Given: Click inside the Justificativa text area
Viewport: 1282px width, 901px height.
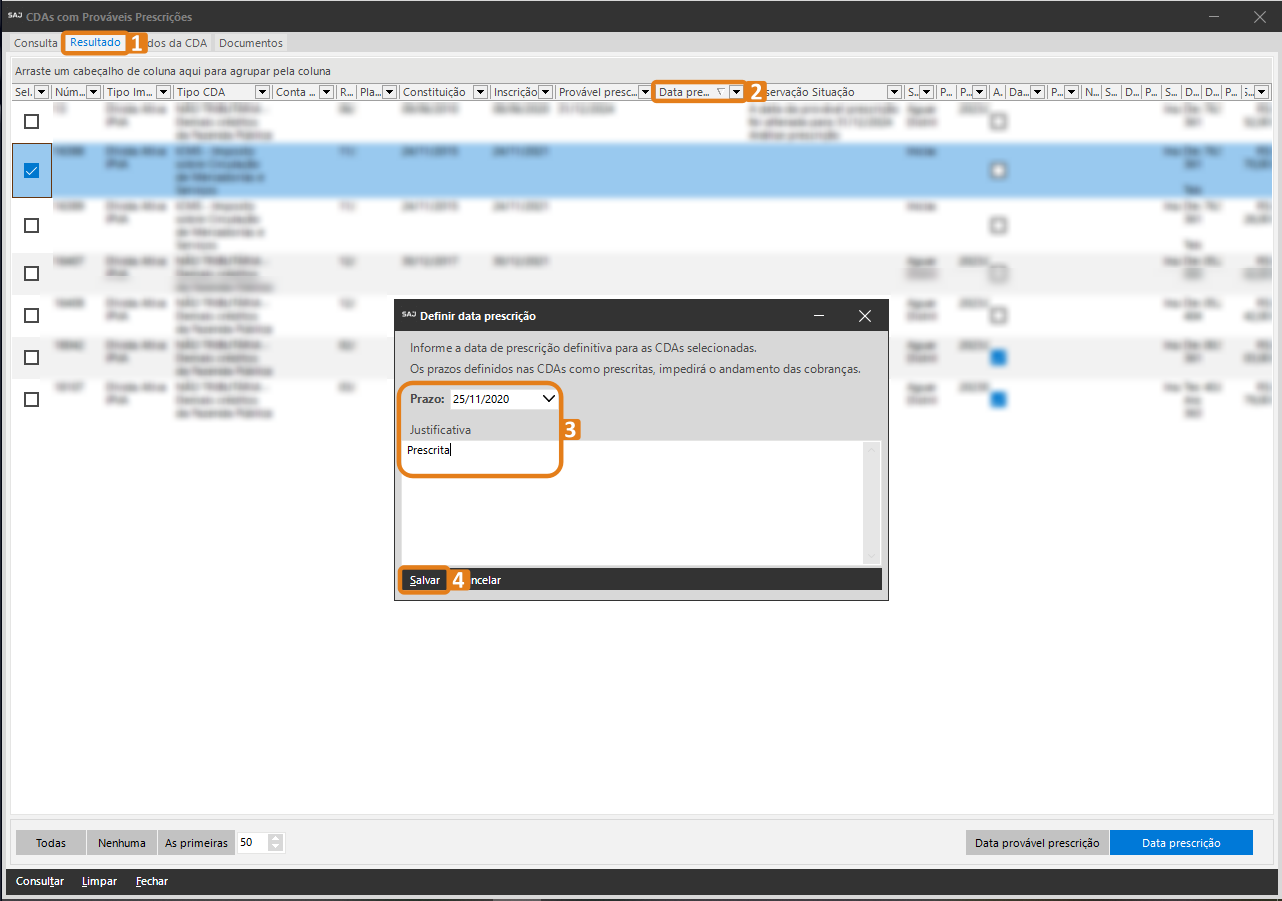Looking at the screenshot, I should click(x=640, y=510).
